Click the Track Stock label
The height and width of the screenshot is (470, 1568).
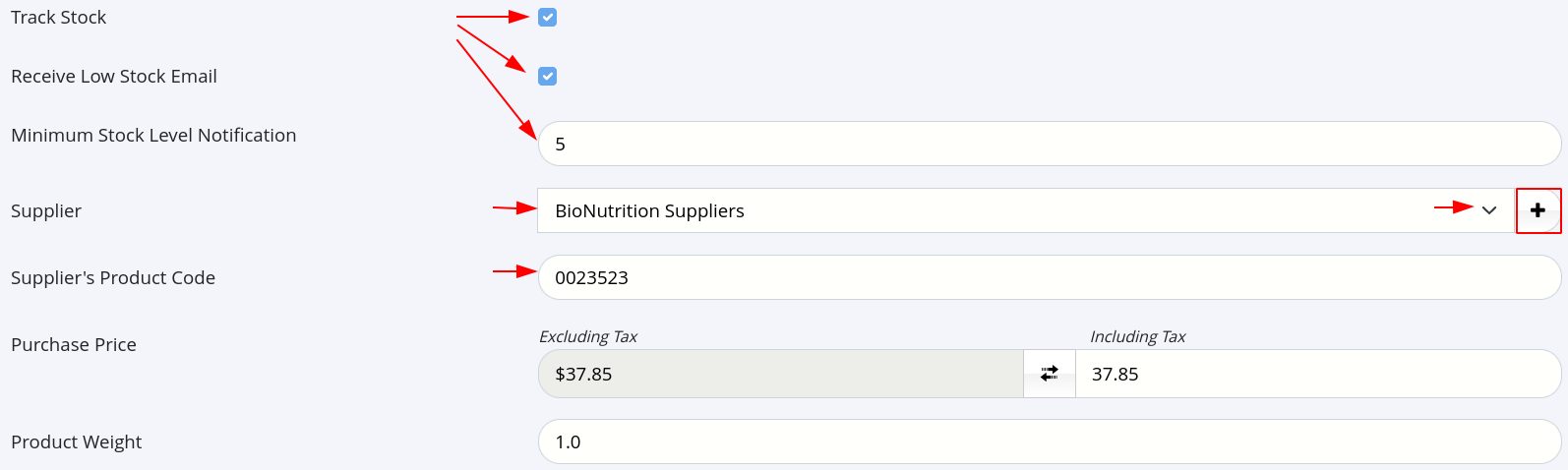click(x=58, y=17)
